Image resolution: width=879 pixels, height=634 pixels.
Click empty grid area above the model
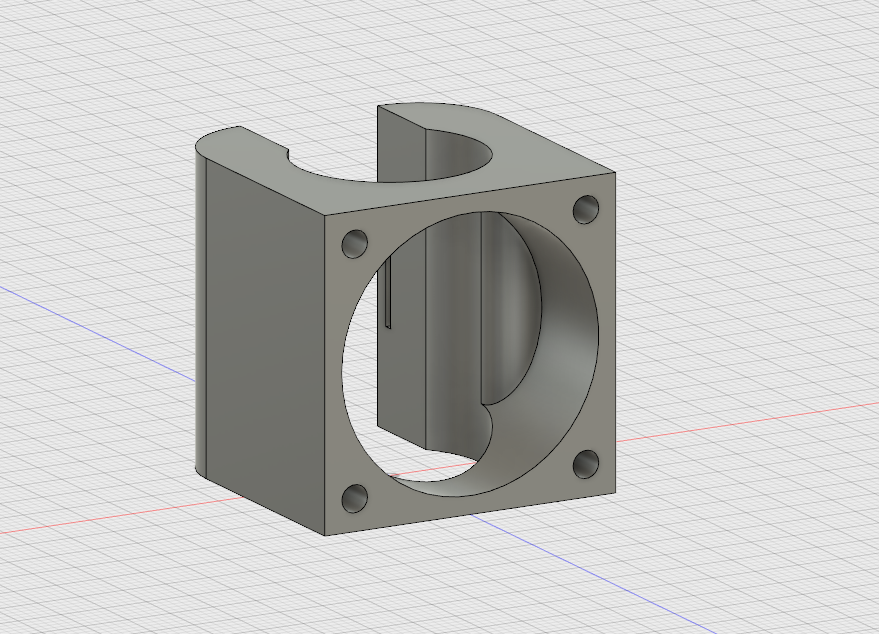click(392, 50)
